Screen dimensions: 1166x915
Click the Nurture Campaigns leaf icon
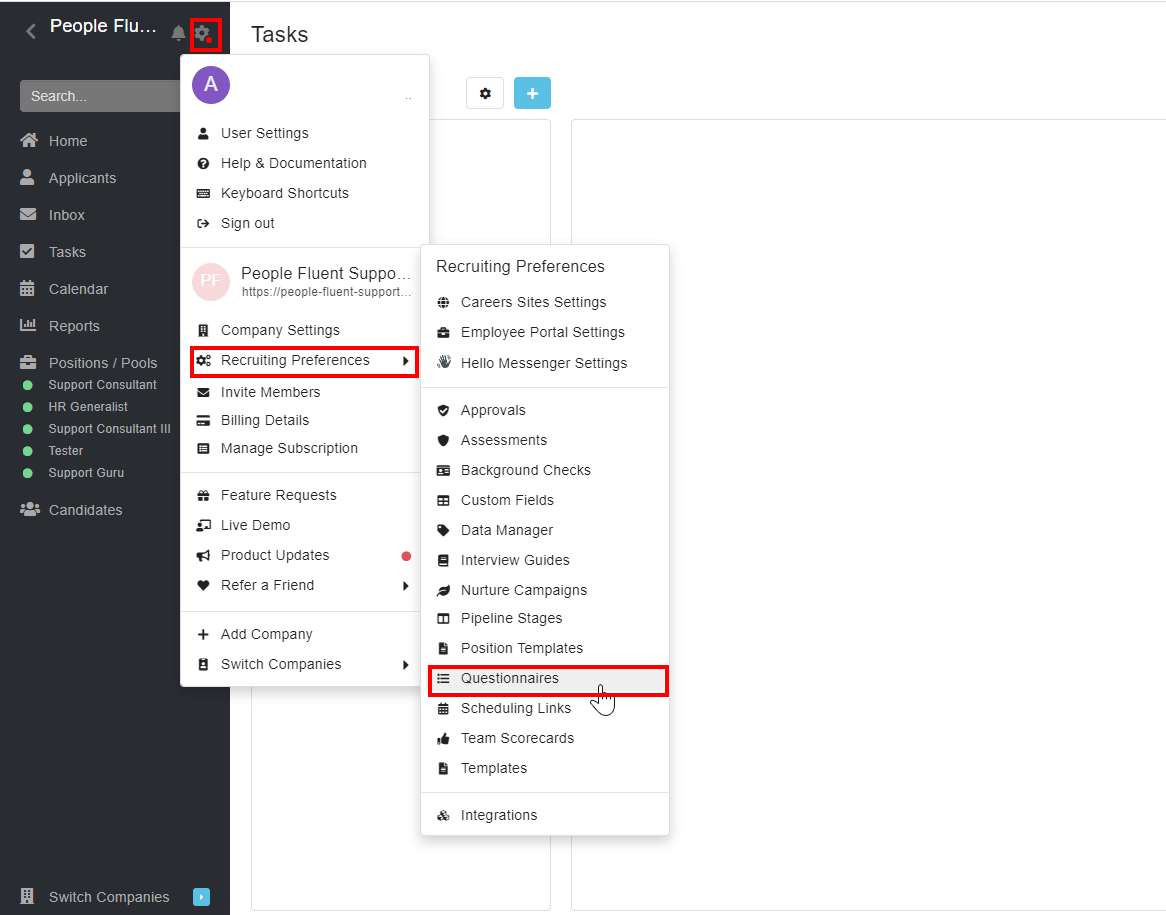[x=443, y=590]
